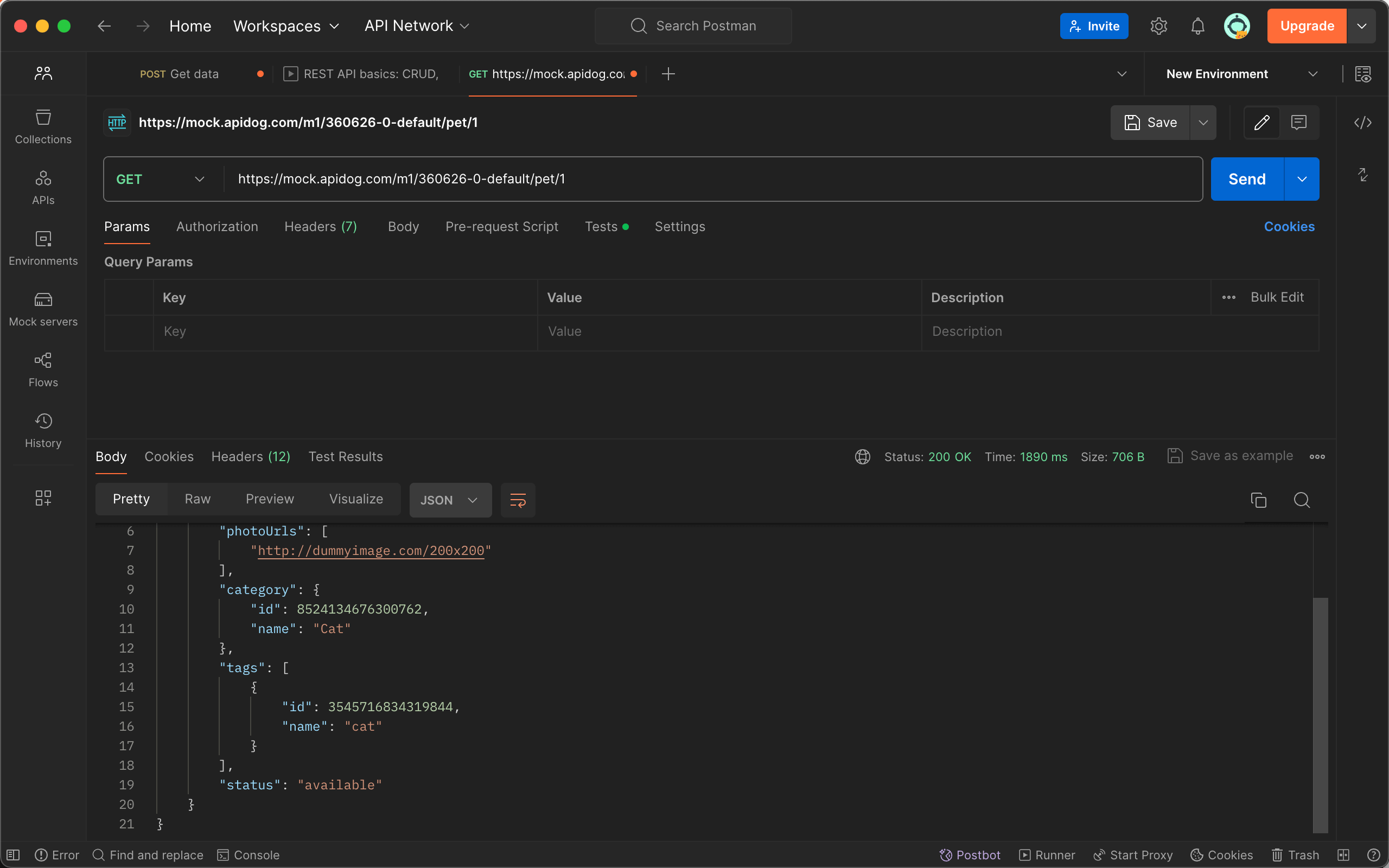Image resolution: width=1389 pixels, height=868 pixels.
Task: Click Save as example
Action: (1230, 456)
